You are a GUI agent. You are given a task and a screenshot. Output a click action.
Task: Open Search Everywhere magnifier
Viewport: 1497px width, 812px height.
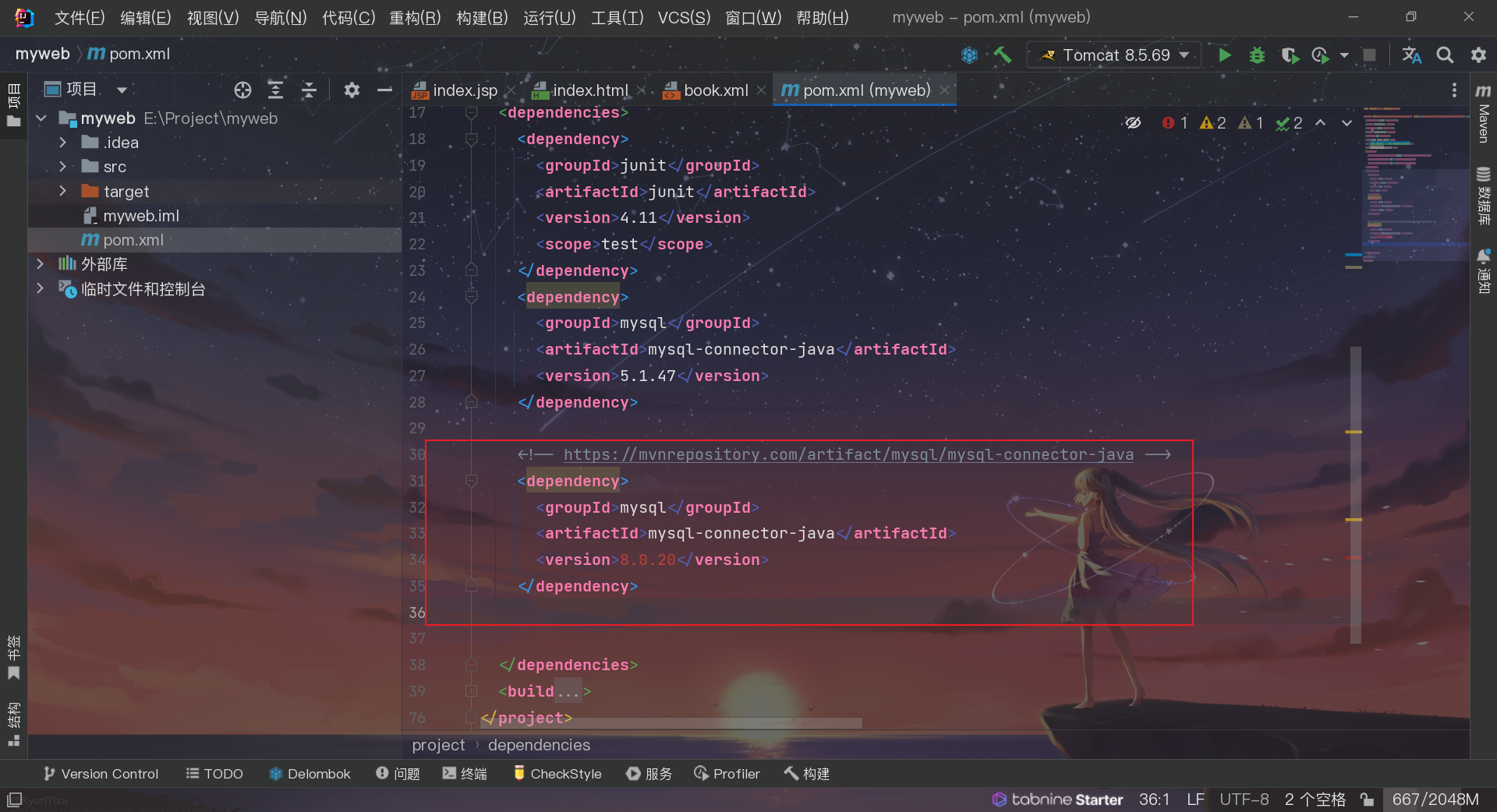pos(1445,55)
